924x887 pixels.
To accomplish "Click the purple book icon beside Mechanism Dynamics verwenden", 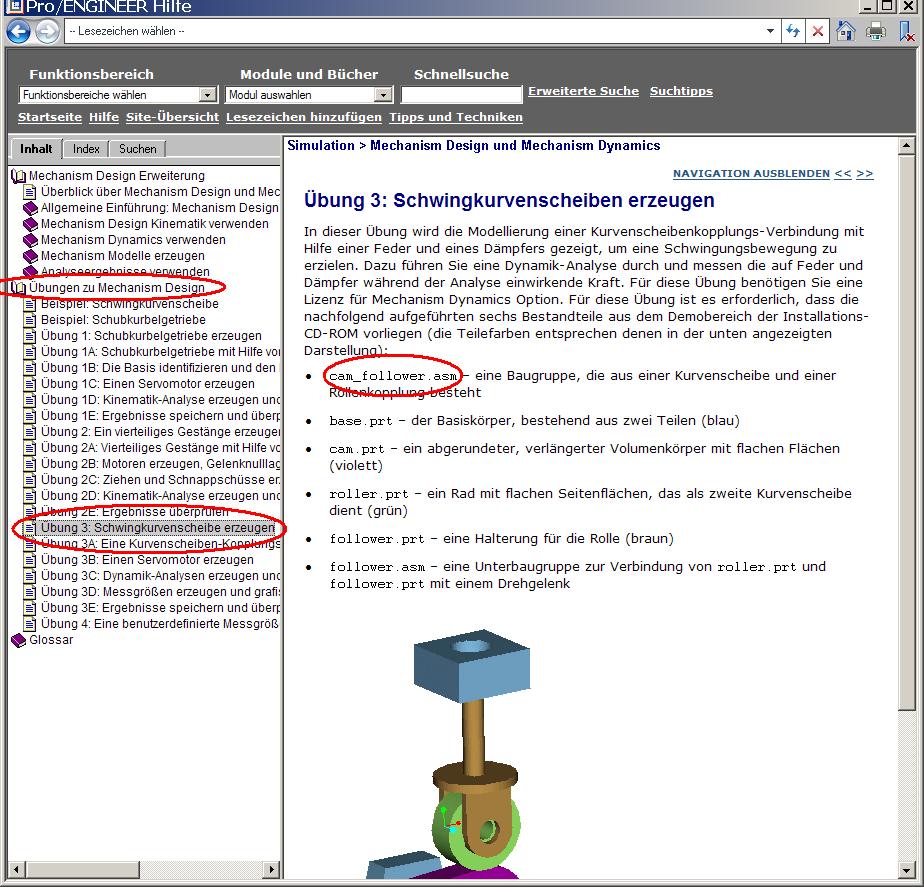I will [x=30, y=239].
